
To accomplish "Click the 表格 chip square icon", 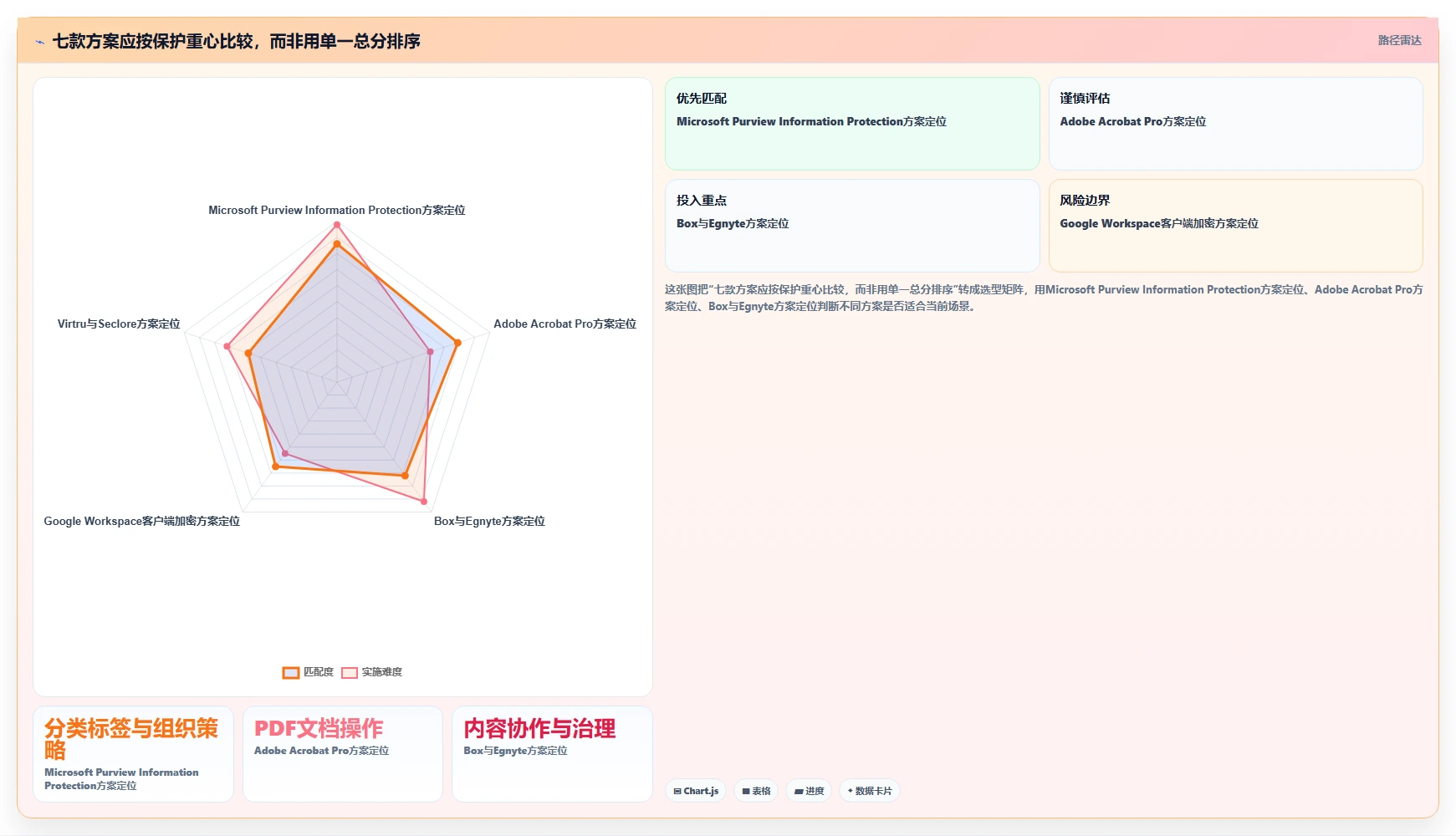I will [746, 791].
